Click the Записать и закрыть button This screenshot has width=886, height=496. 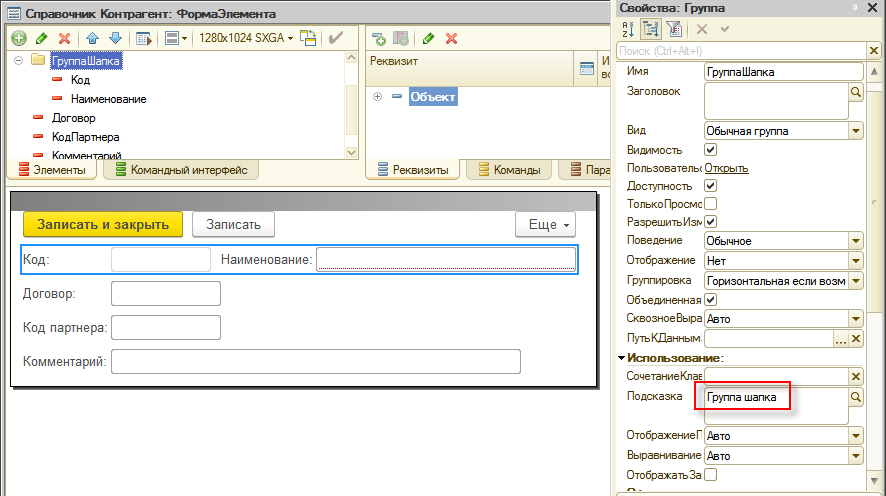click(103, 224)
